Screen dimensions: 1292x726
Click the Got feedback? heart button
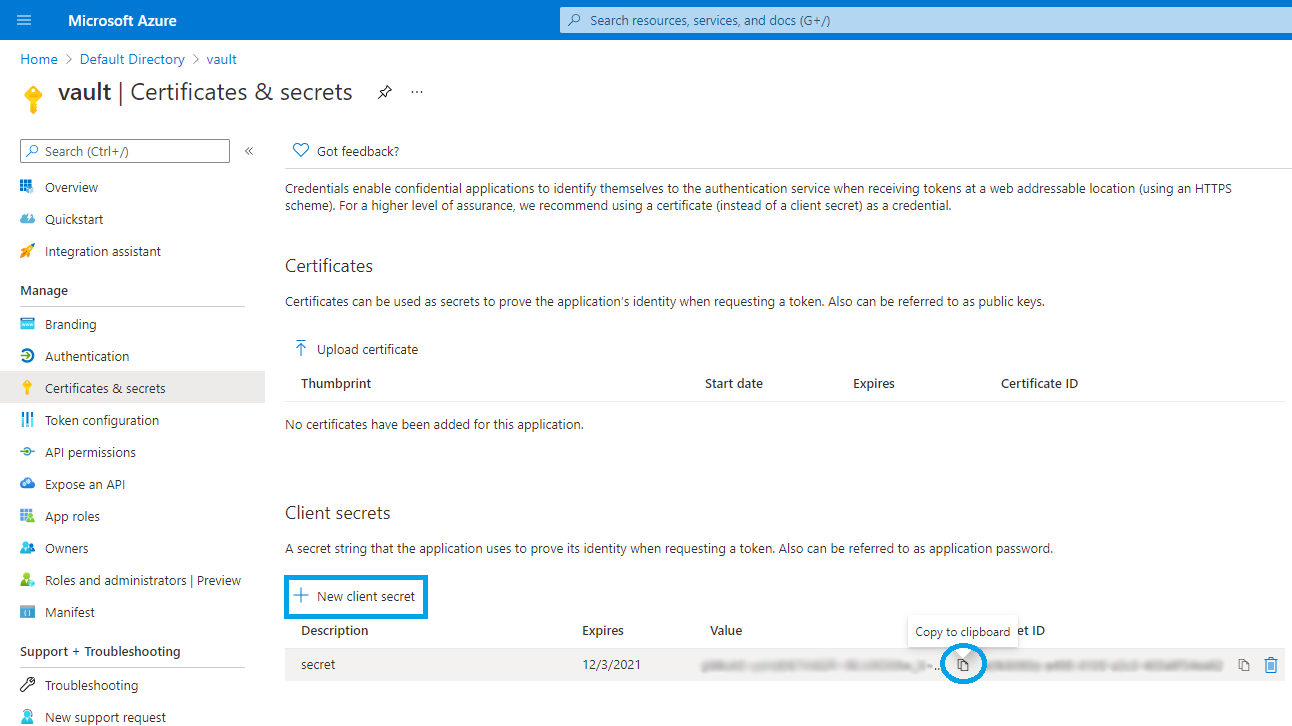coord(346,151)
